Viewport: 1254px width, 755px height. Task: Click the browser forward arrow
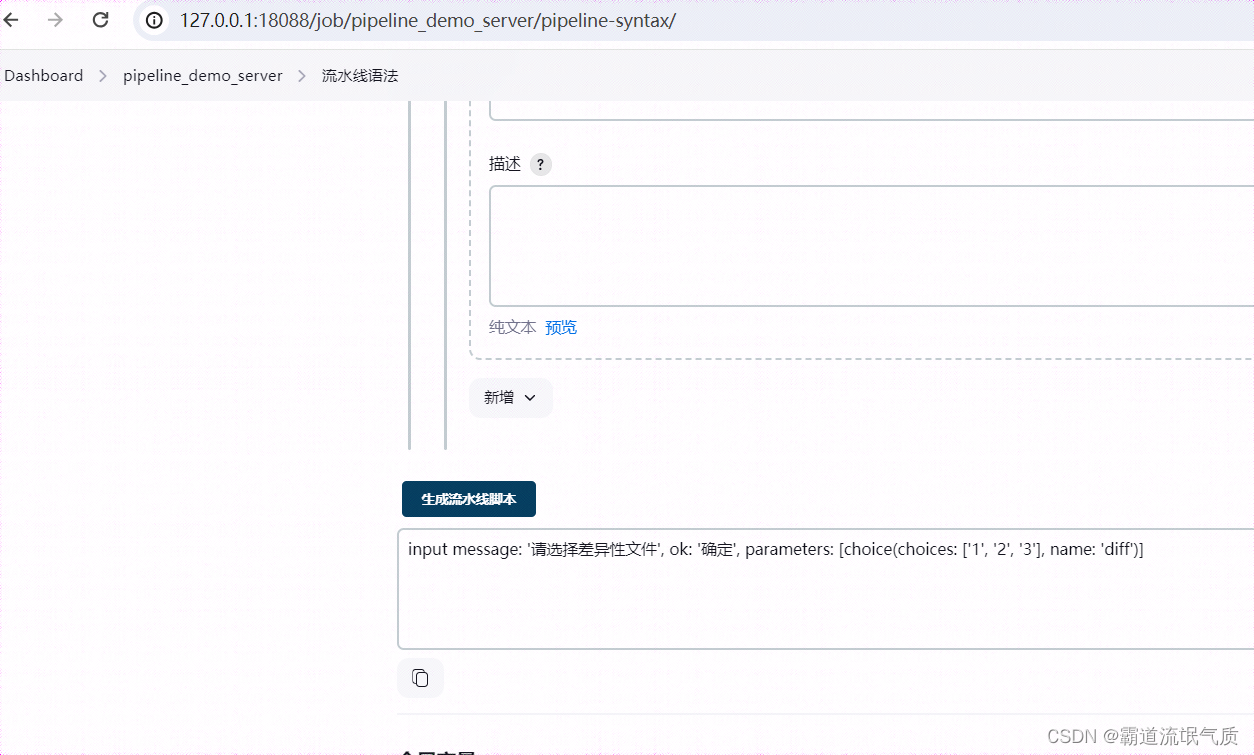click(55, 20)
